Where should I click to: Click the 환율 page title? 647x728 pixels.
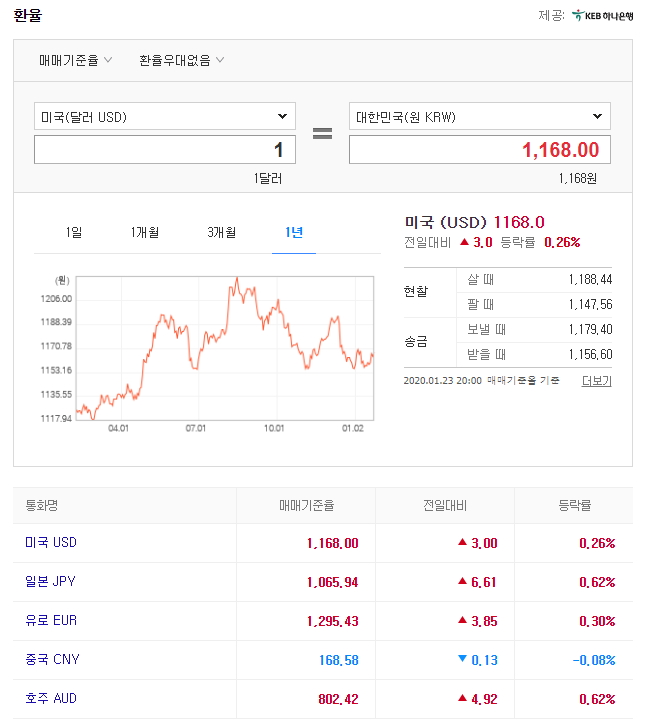coord(27,15)
